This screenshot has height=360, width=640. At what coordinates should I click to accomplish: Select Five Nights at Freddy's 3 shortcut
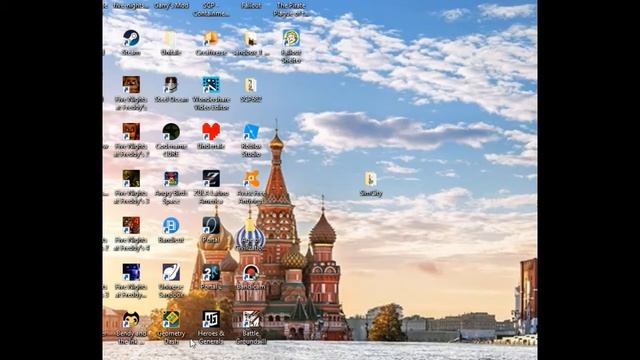tap(131, 179)
